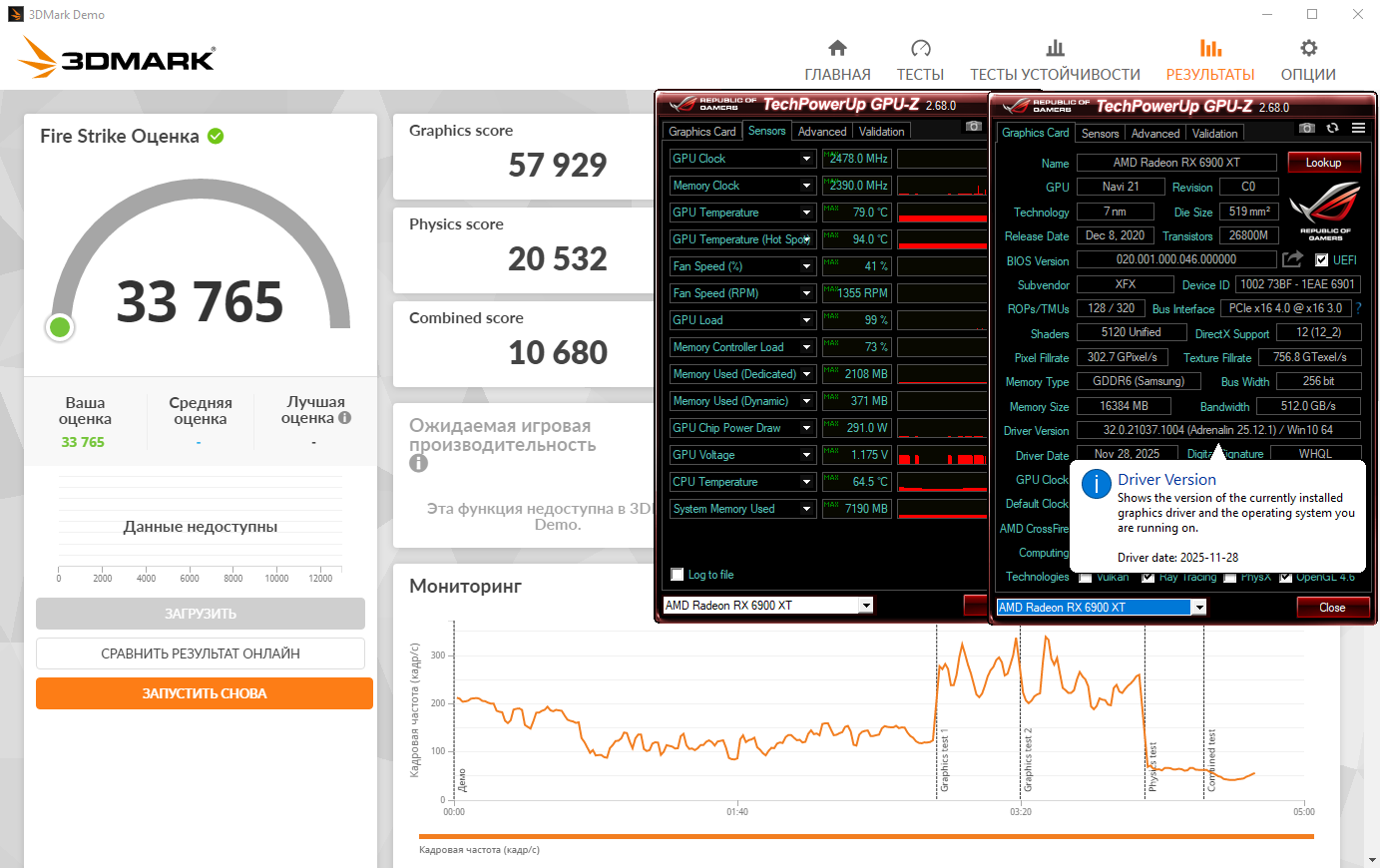Open the Memory Used (Dedicated) dropdown
1380x868 pixels.
click(806, 374)
